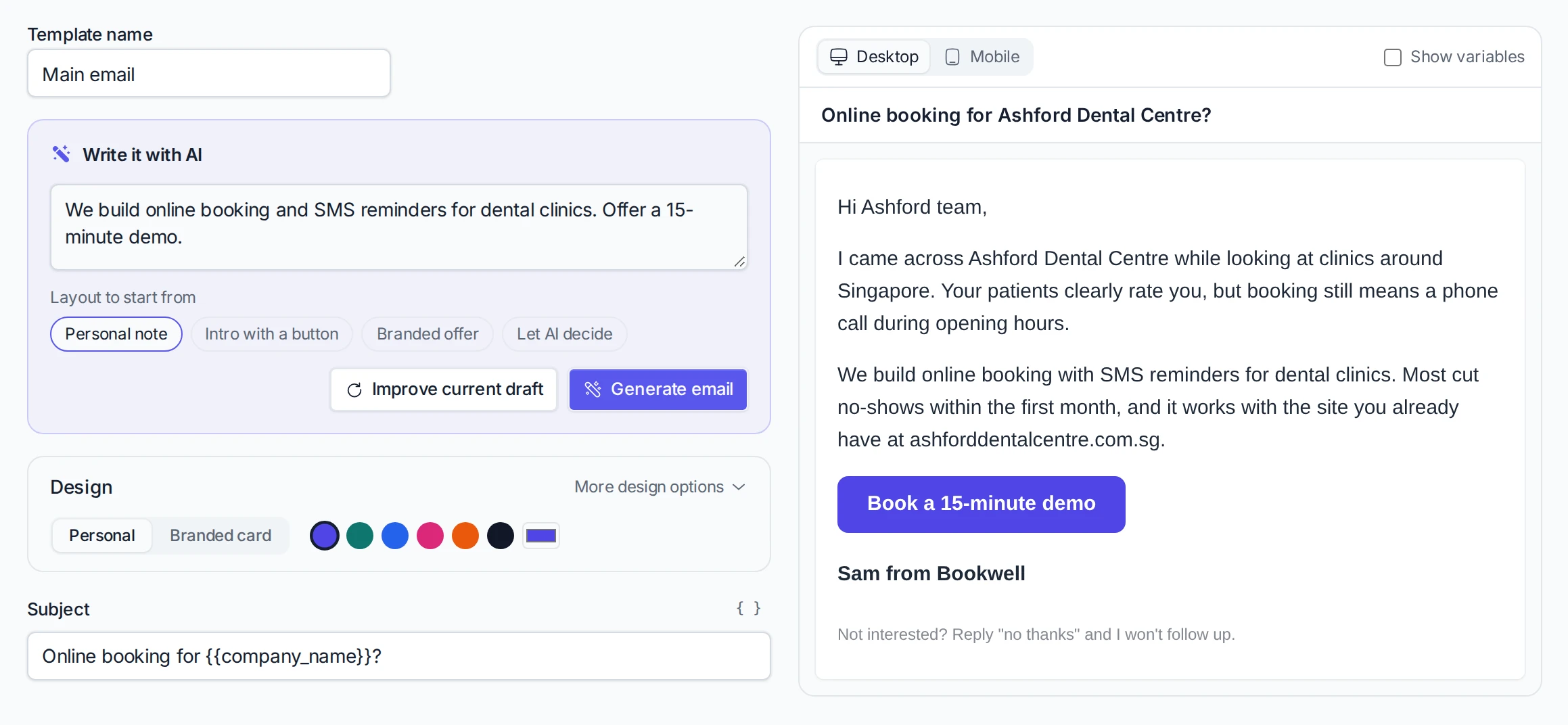Click the preview subject 'Online booking for Ashford Dental Centre?'
Screen dimensions: 1568x725
tap(1016, 115)
